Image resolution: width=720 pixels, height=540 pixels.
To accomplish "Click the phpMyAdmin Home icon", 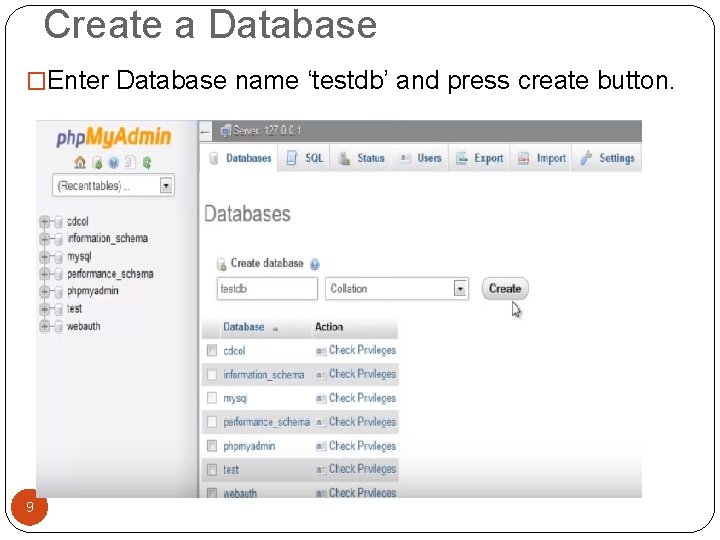I will (80, 162).
